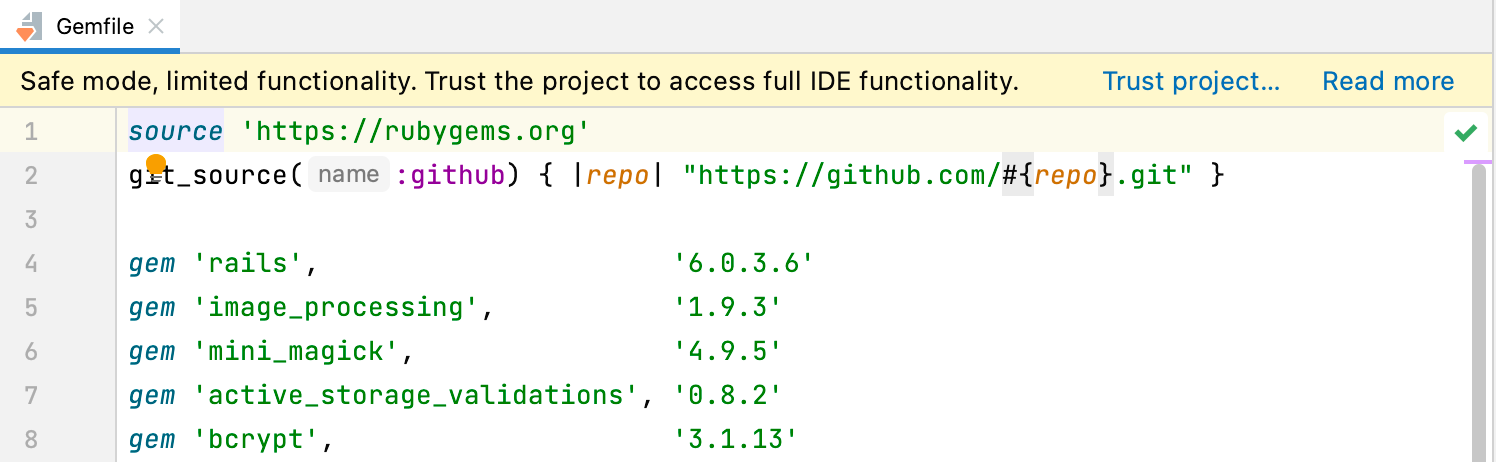
Task: Click the green inspection checkmark icon
Action: tap(1466, 132)
